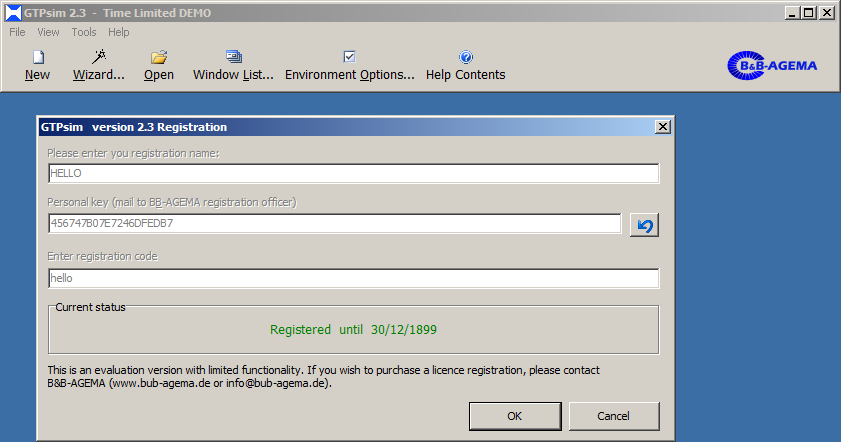This screenshot has height=442, width=841.
Task: Launch the Wizard tool
Action: pos(99,65)
